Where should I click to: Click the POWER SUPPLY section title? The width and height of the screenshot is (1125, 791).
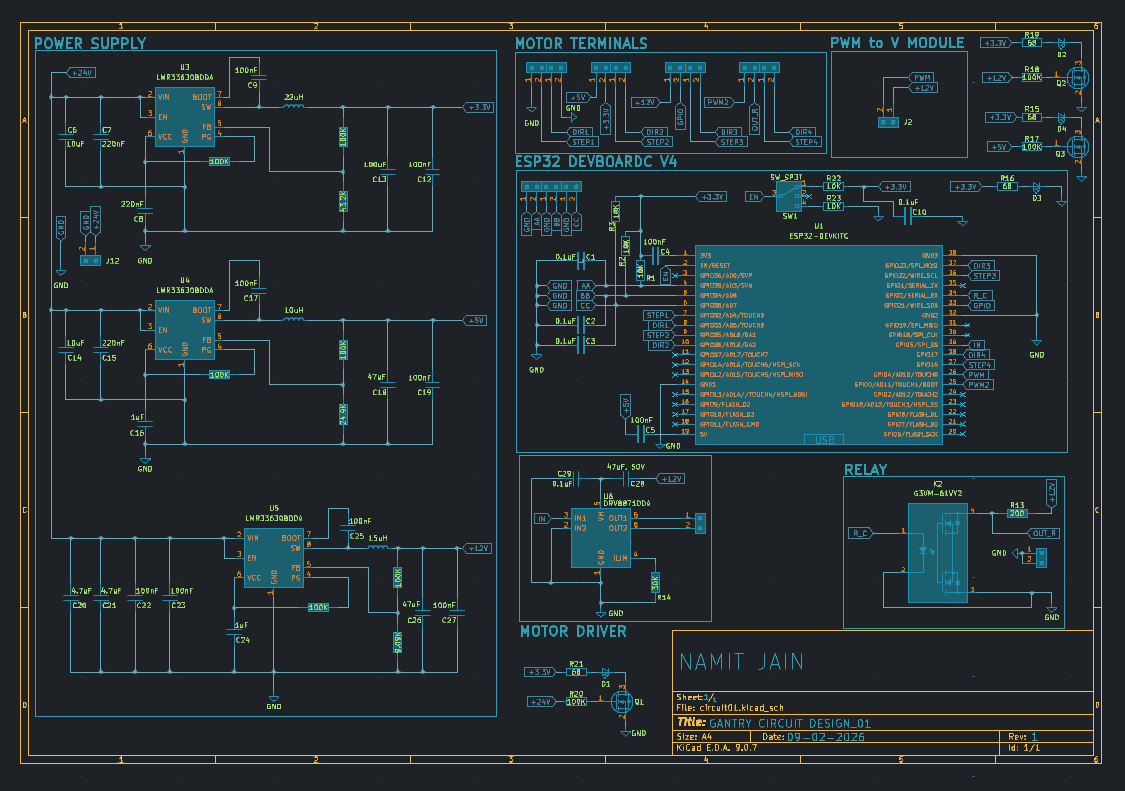coord(90,43)
